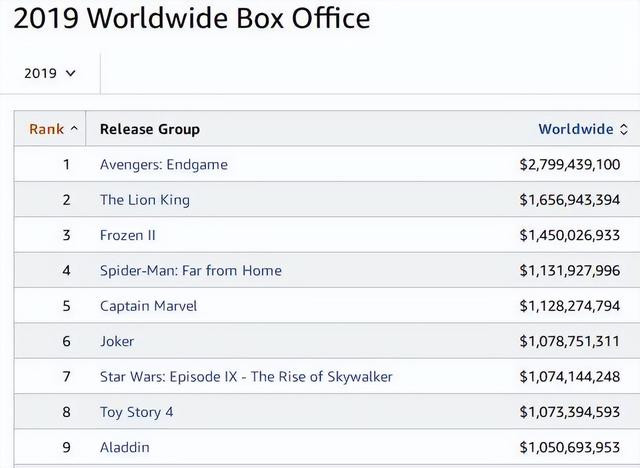Open Spider-Man: Far from Home link
Image resolution: width=640 pixels, height=468 pixels.
point(191,271)
